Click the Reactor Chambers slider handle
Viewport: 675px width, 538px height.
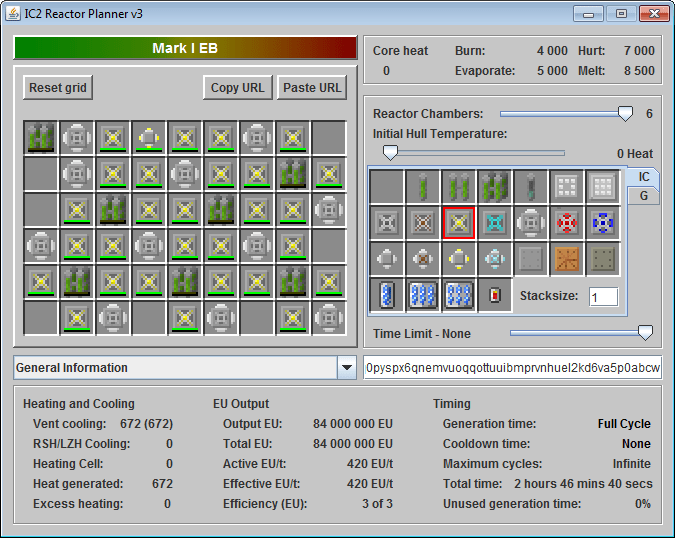pyautogui.click(x=626, y=113)
